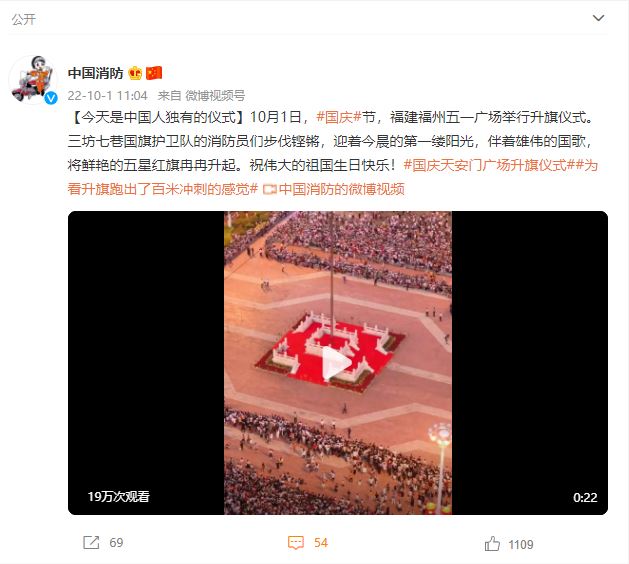Open the #国庆# hashtag
The height and width of the screenshot is (564, 629).
[x=339, y=117]
